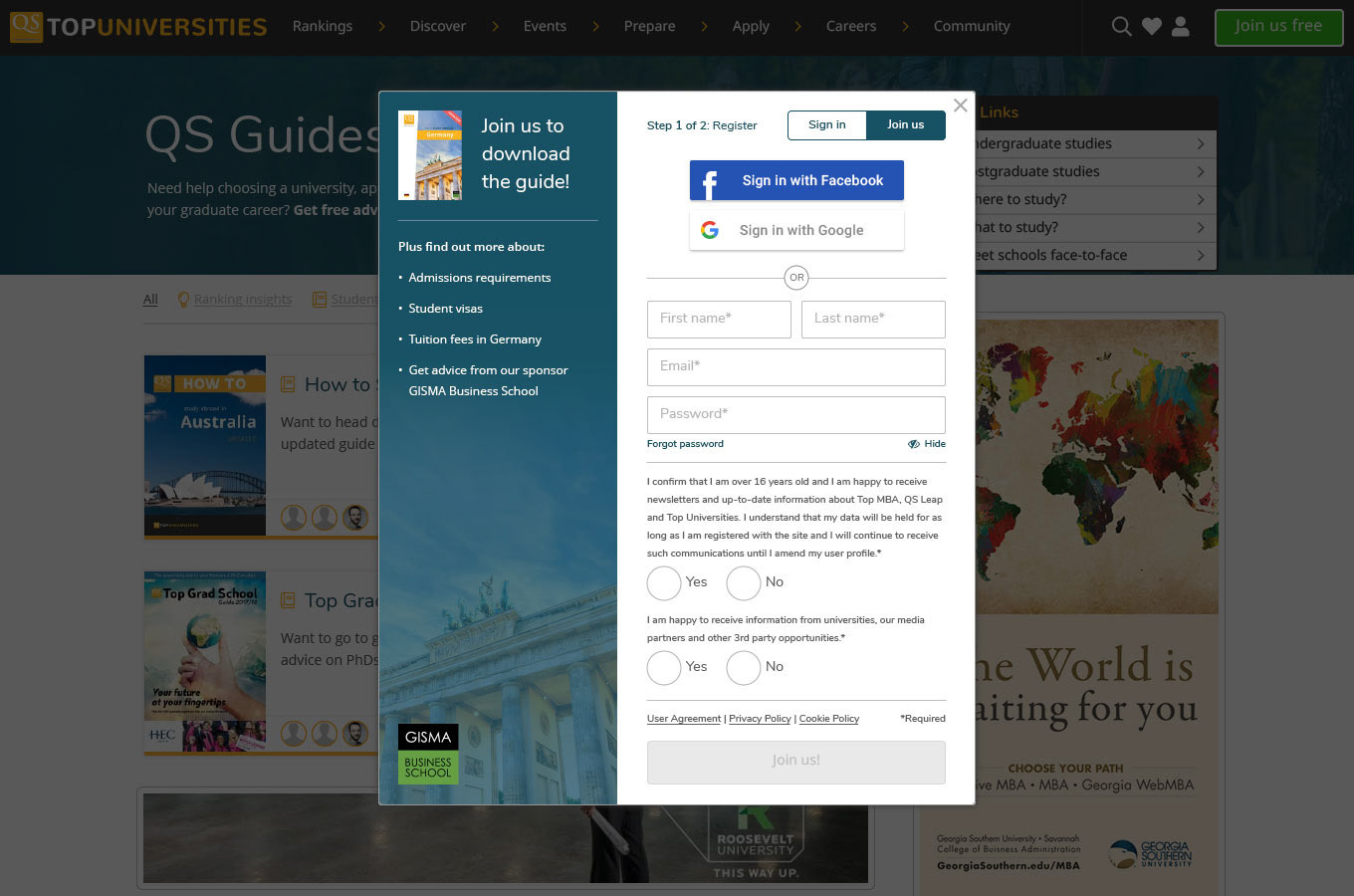Click the QS TopUniversities logo
Screen dimensions: 1354x896
point(138,27)
